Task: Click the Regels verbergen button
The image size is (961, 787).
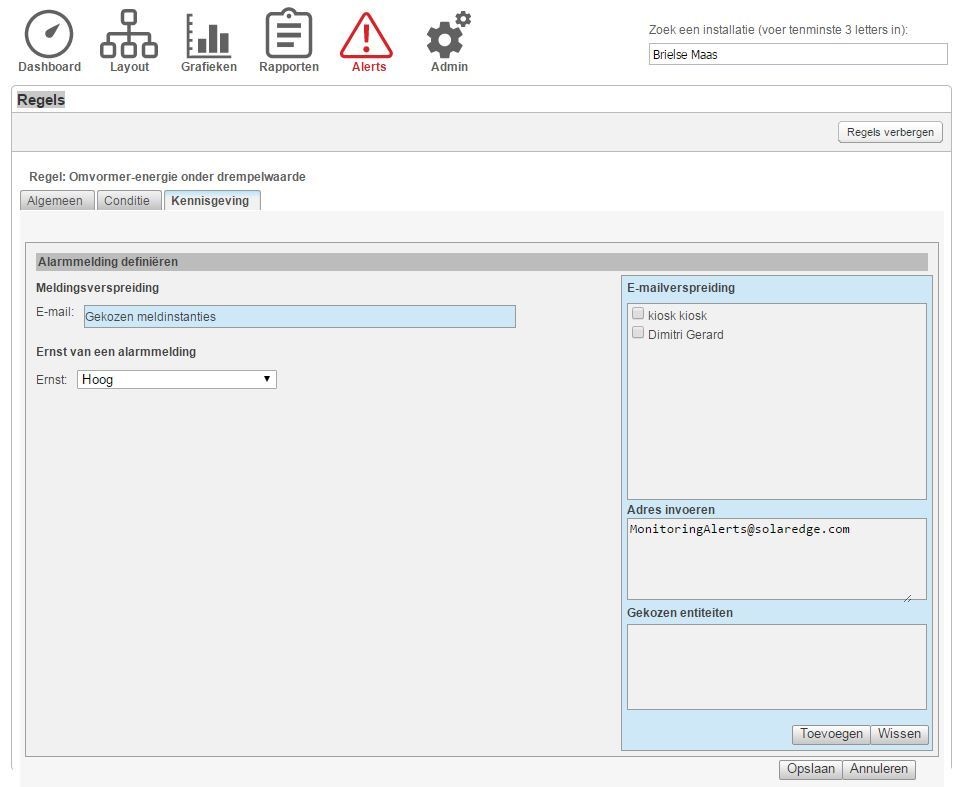Action: [890, 132]
